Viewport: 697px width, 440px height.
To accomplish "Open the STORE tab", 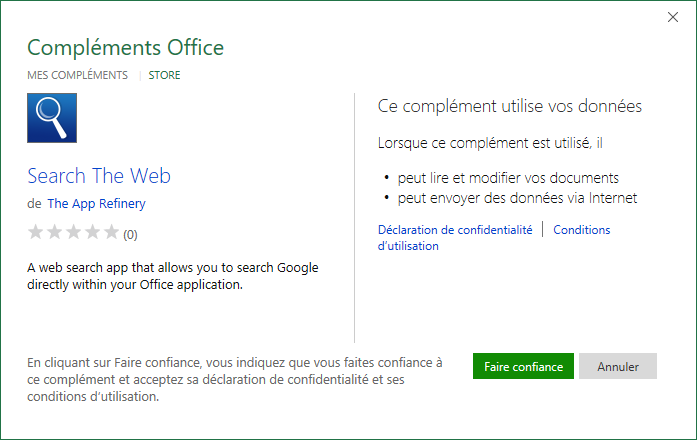I will (x=164, y=75).
